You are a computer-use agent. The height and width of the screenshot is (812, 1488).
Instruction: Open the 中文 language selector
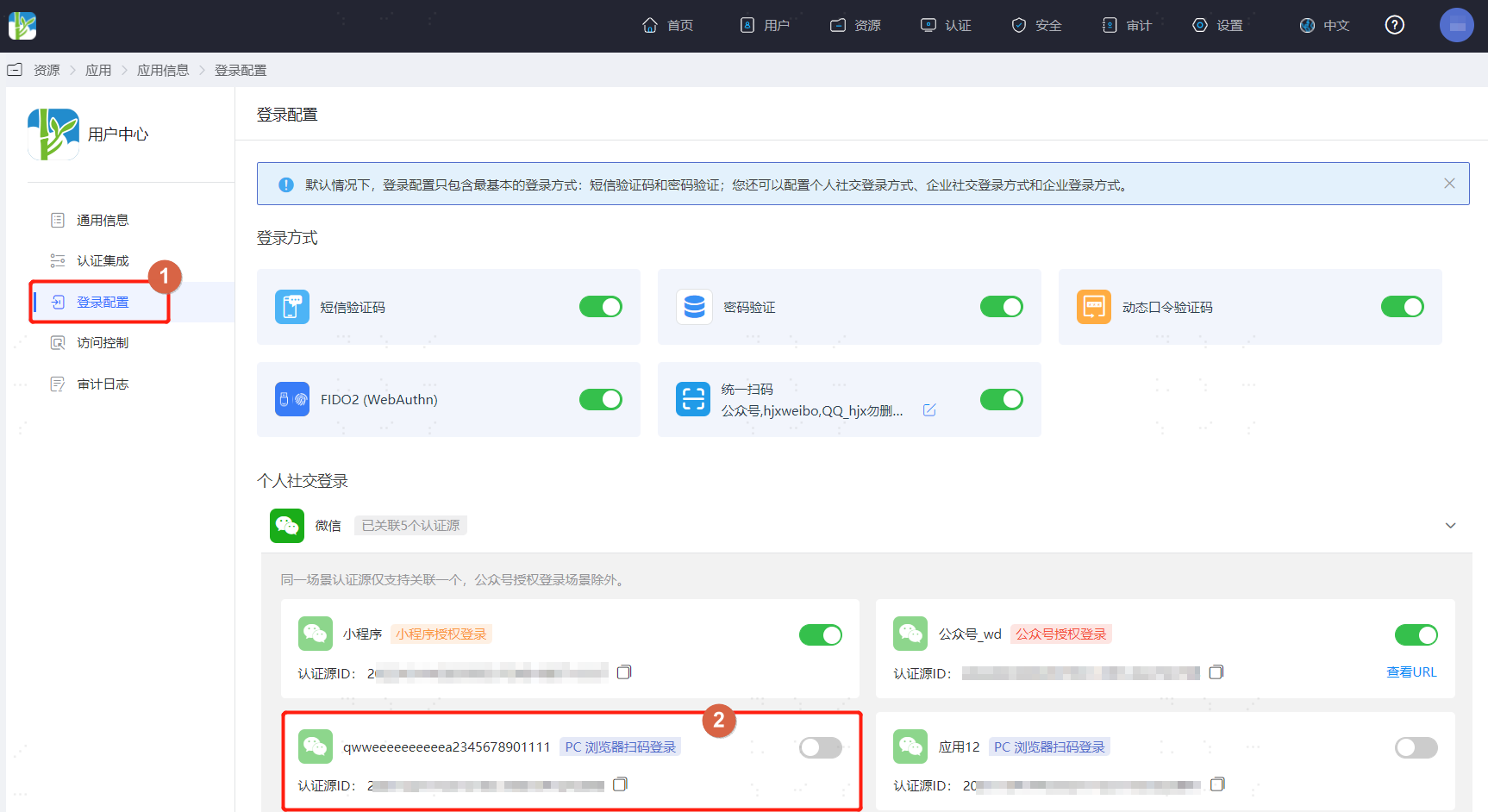1325,26
